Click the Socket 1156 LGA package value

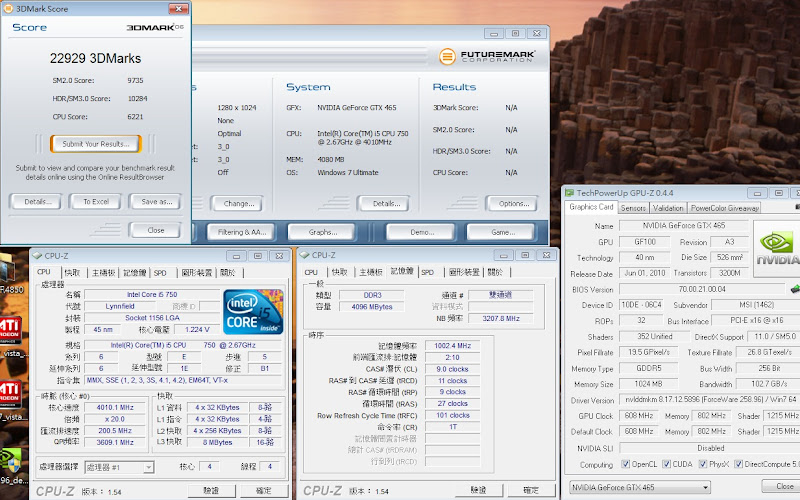point(152,317)
